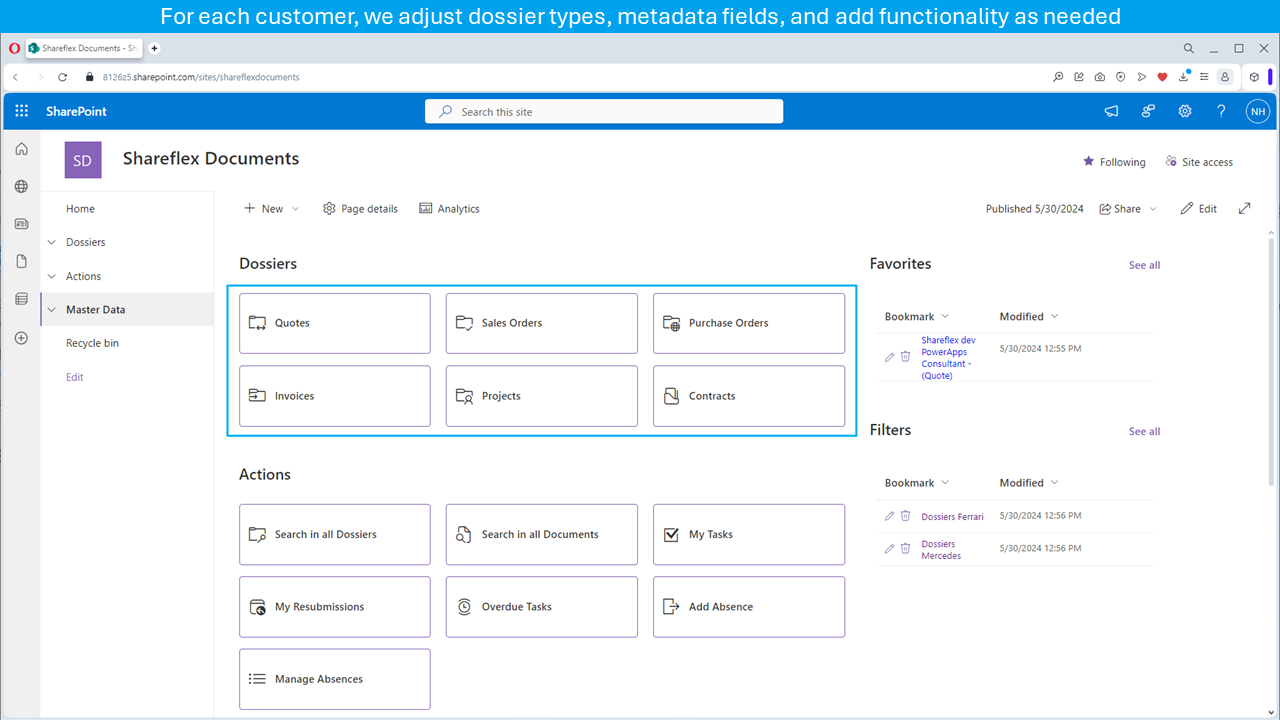1280x720 pixels.
Task: Open My Sites globe icon in left rail
Action: 21,187
